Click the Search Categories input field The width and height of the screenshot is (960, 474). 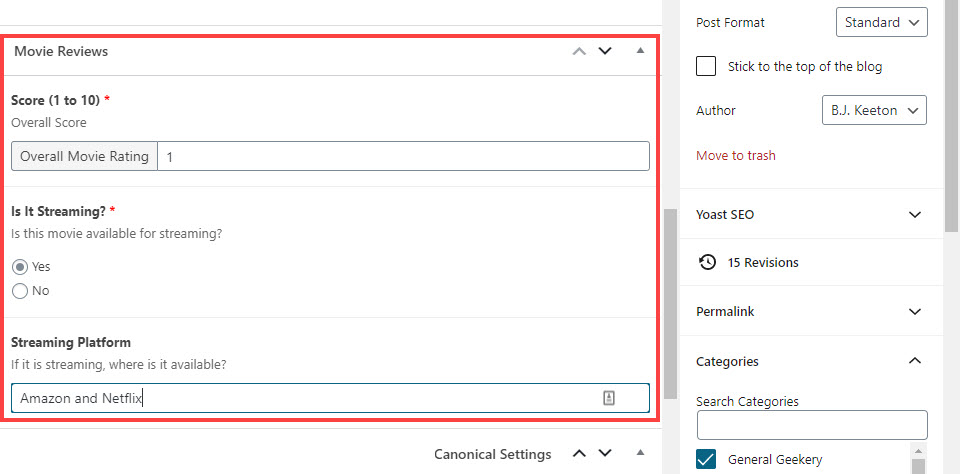(812, 425)
